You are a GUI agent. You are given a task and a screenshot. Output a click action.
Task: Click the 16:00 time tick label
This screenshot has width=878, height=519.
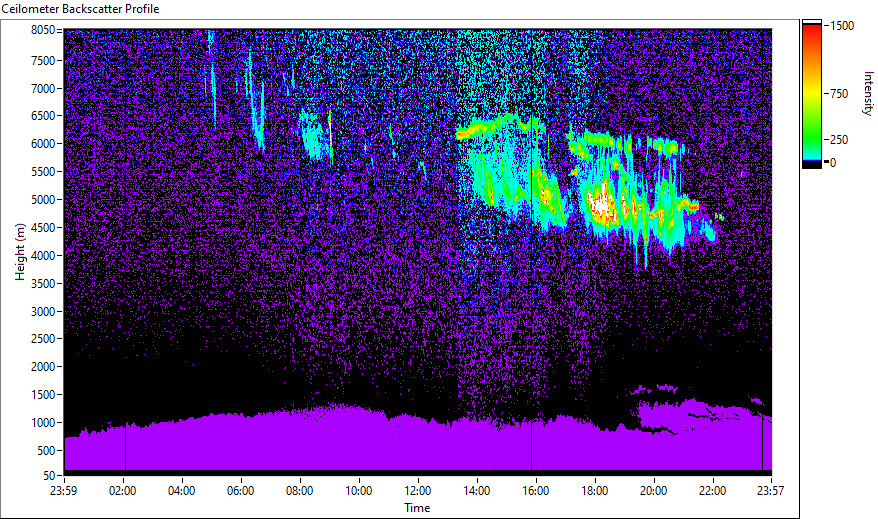[536, 491]
